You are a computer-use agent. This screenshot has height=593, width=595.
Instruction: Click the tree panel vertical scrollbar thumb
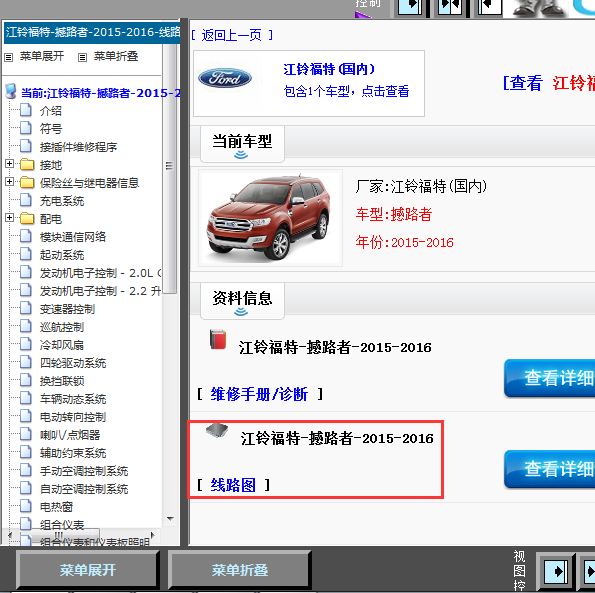(170, 166)
